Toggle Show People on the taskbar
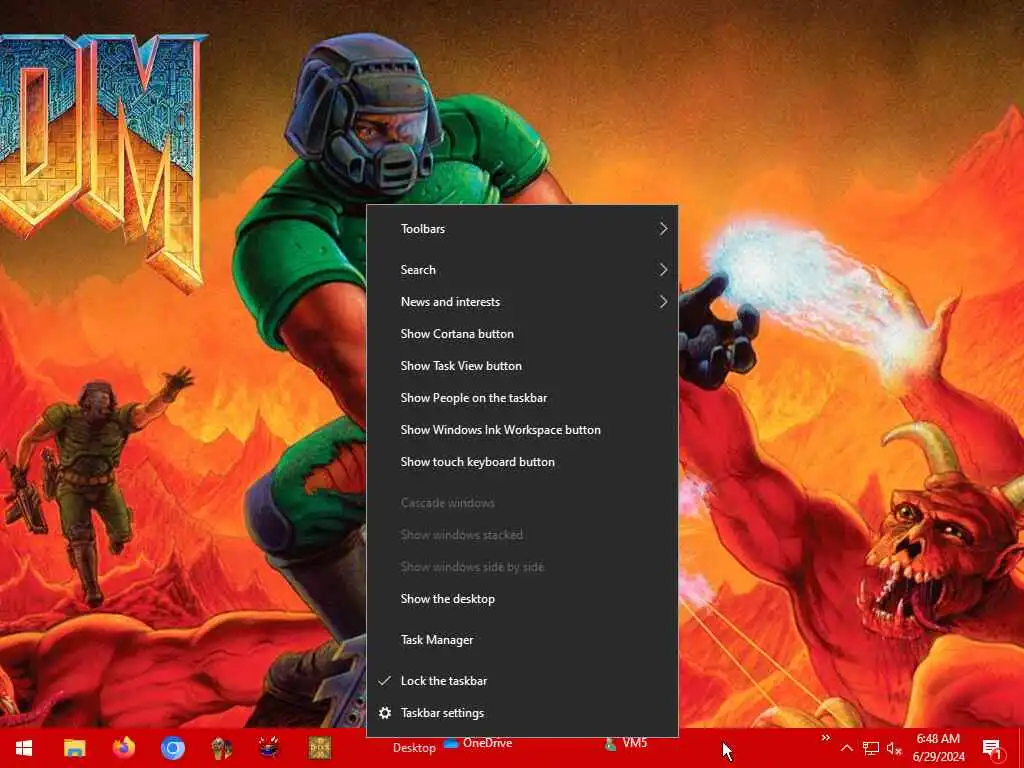Image resolution: width=1024 pixels, height=768 pixels. (x=522, y=398)
